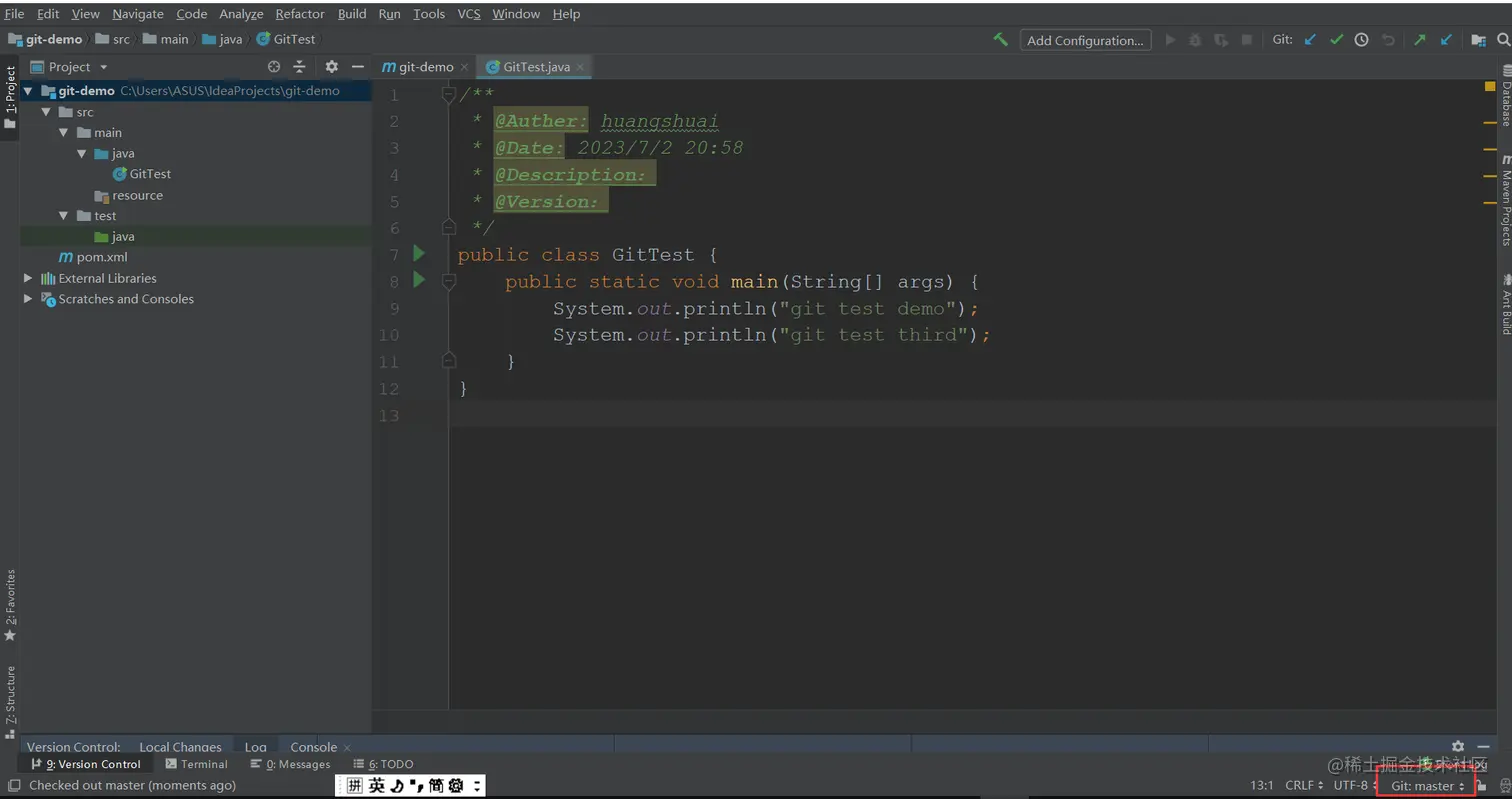Click the tool window toggle icon in status bar
The height and width of the screenshot is (799, 1512).
(13, 786)
